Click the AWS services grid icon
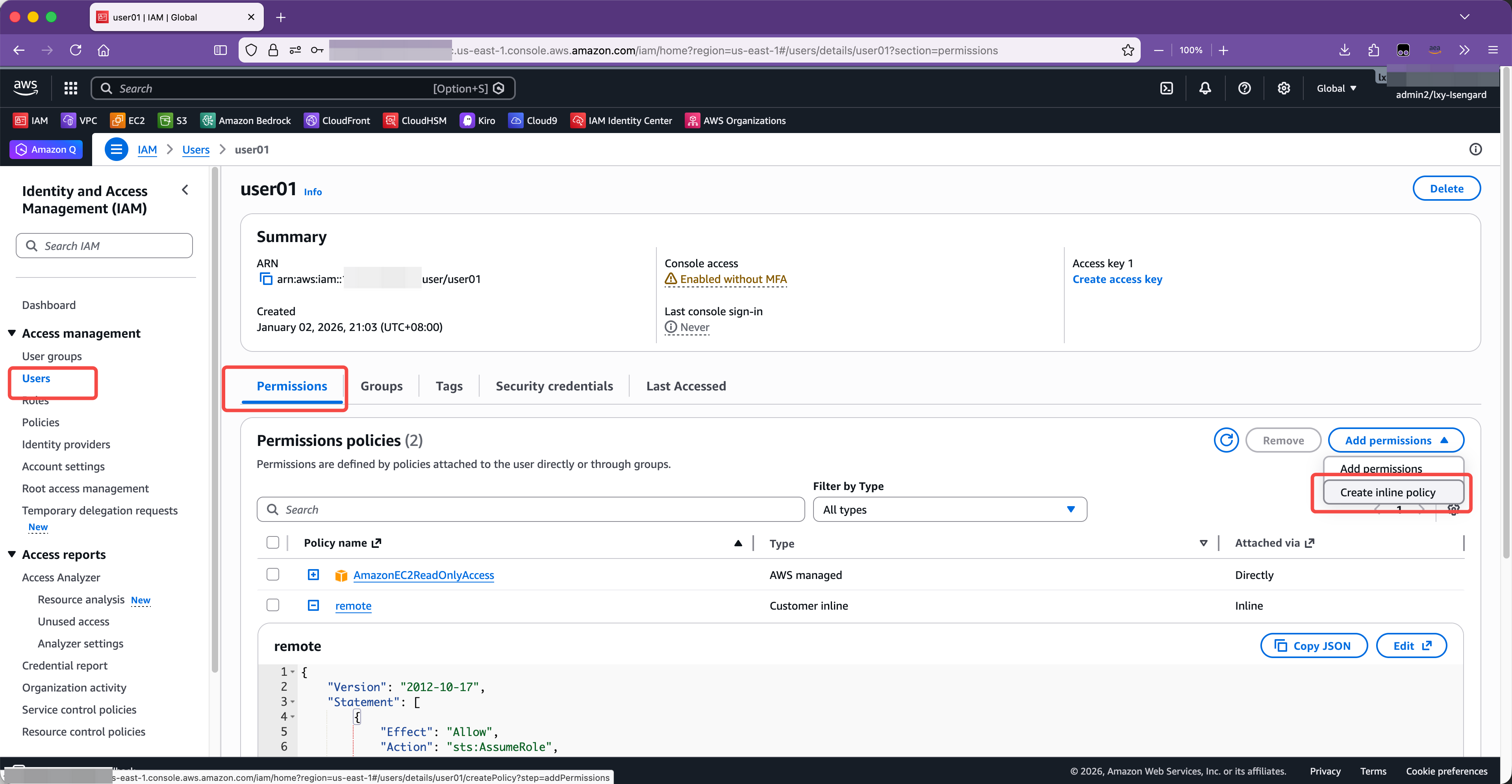The image size is (1512, 784). coord(71,88)
